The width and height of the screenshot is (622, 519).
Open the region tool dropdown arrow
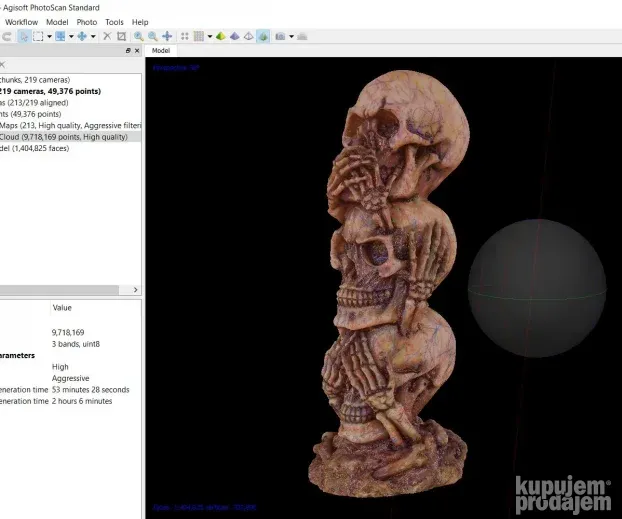point(71,37)
